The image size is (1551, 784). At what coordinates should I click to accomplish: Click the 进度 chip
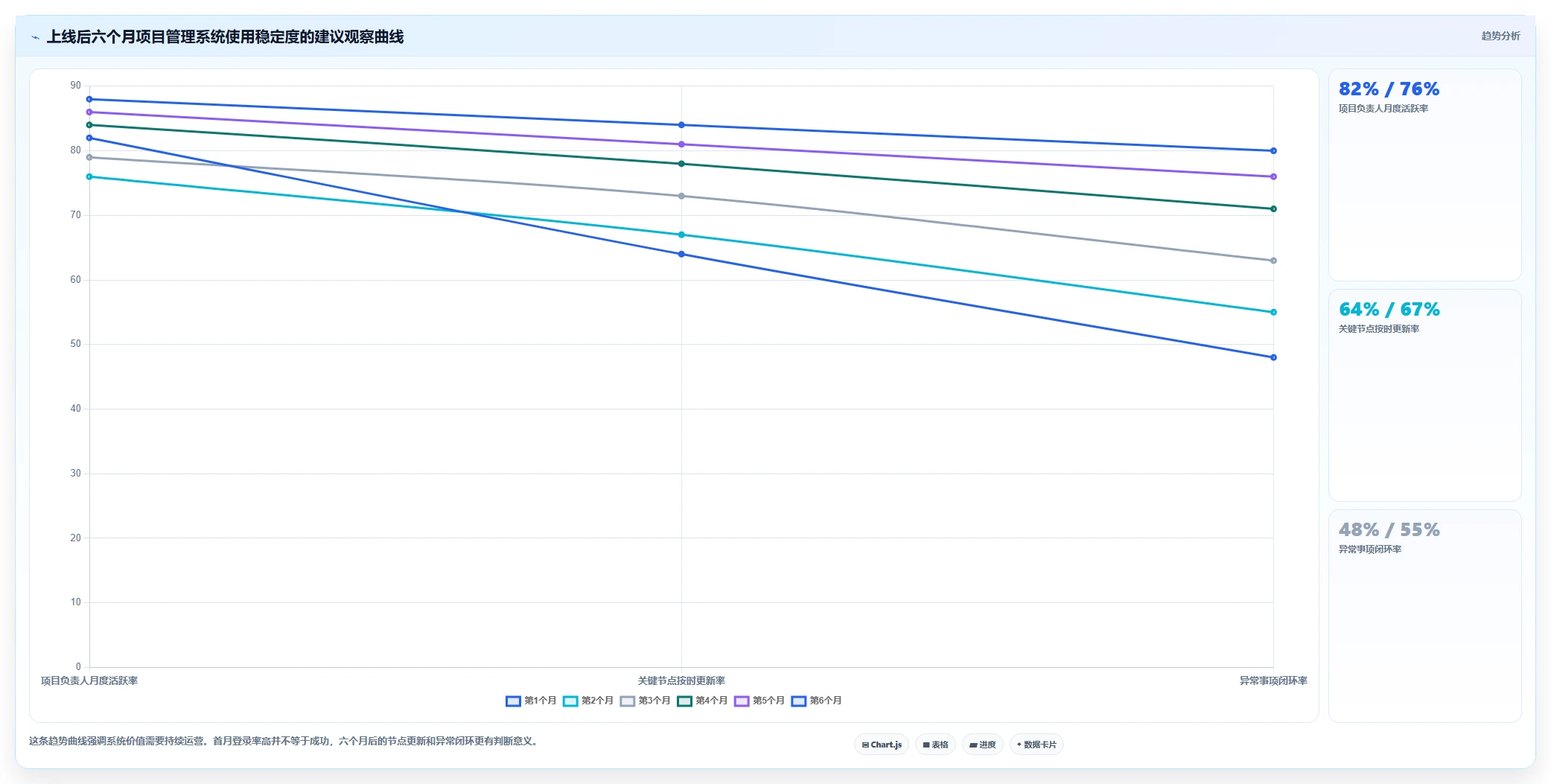click(x=982, y=745)
